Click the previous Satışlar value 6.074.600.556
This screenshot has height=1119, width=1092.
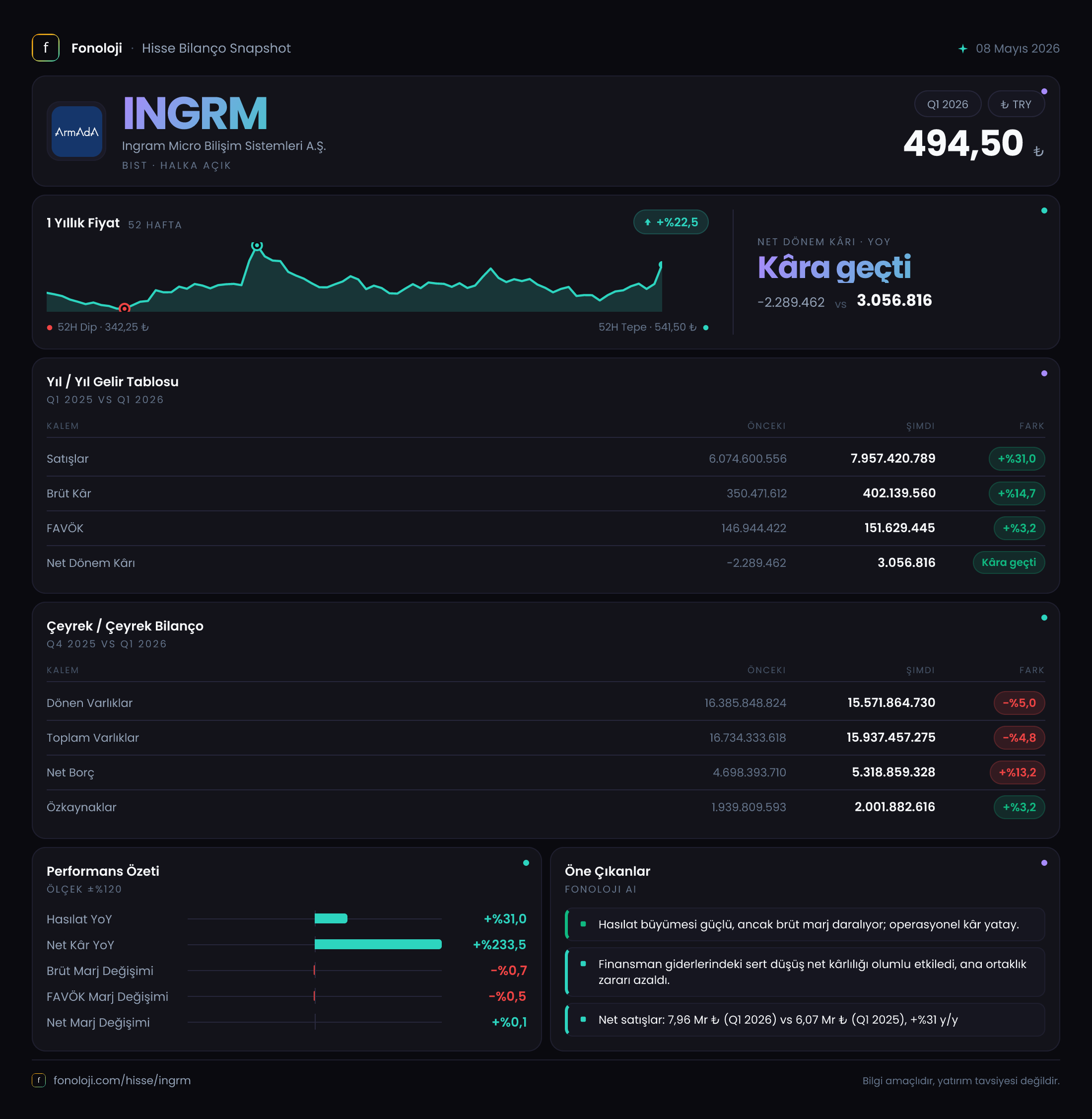point(748,459)
